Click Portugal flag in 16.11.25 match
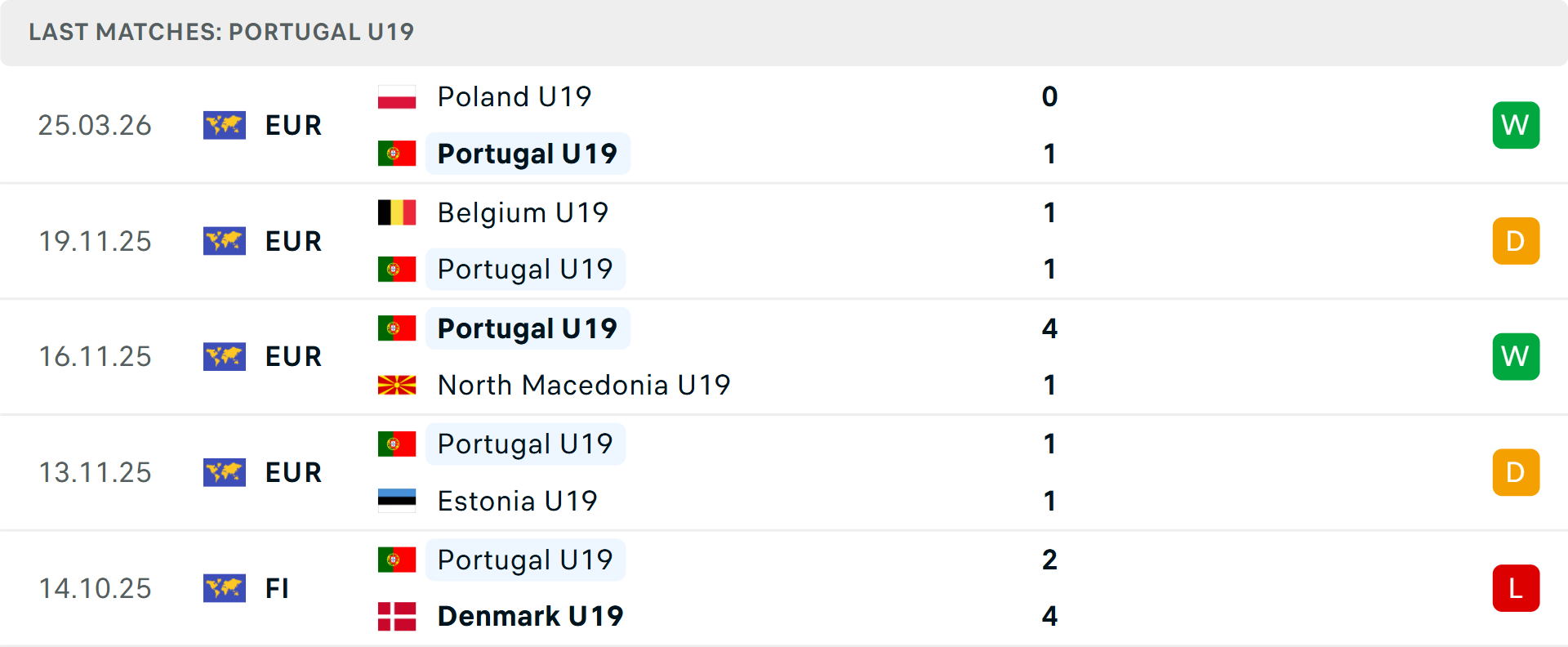The width and height of the screenshot is (1568, 647). pyautogui.click(x=397, y=328)
